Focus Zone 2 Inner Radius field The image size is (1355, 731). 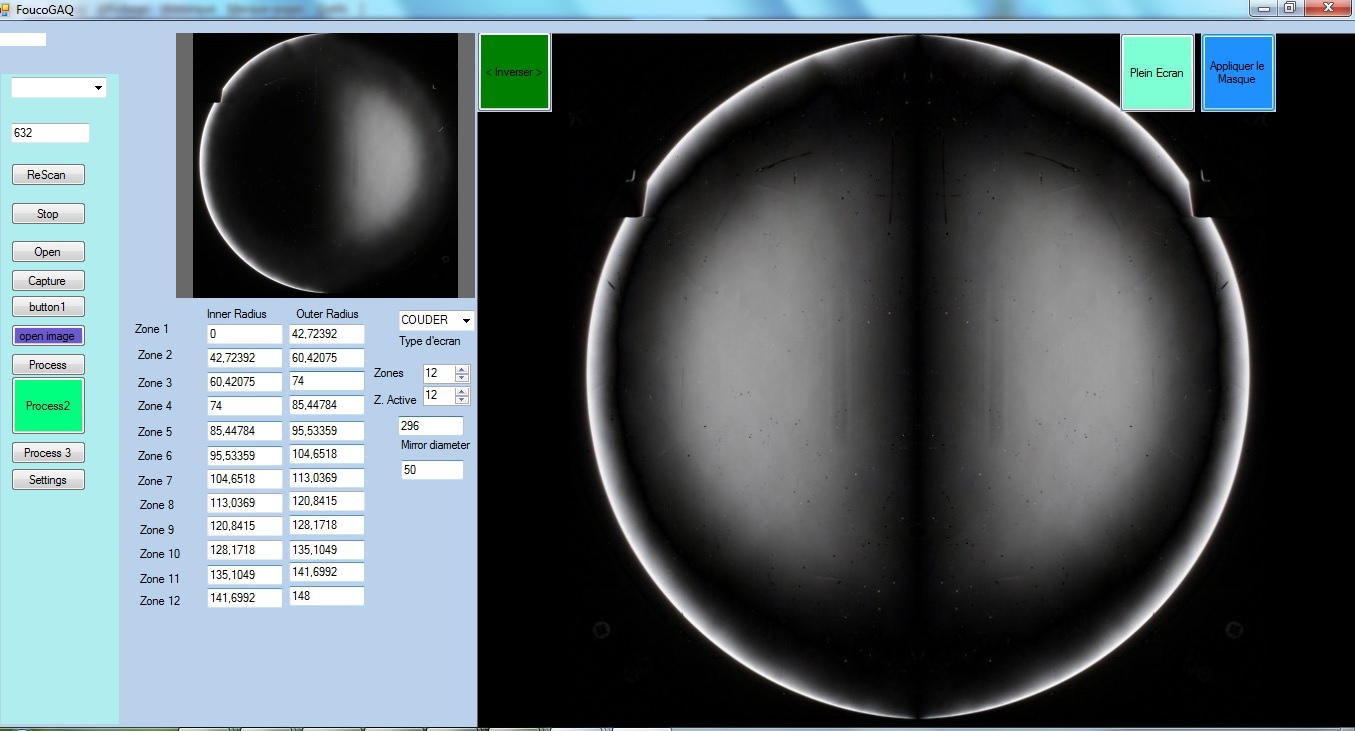[245, 357]
